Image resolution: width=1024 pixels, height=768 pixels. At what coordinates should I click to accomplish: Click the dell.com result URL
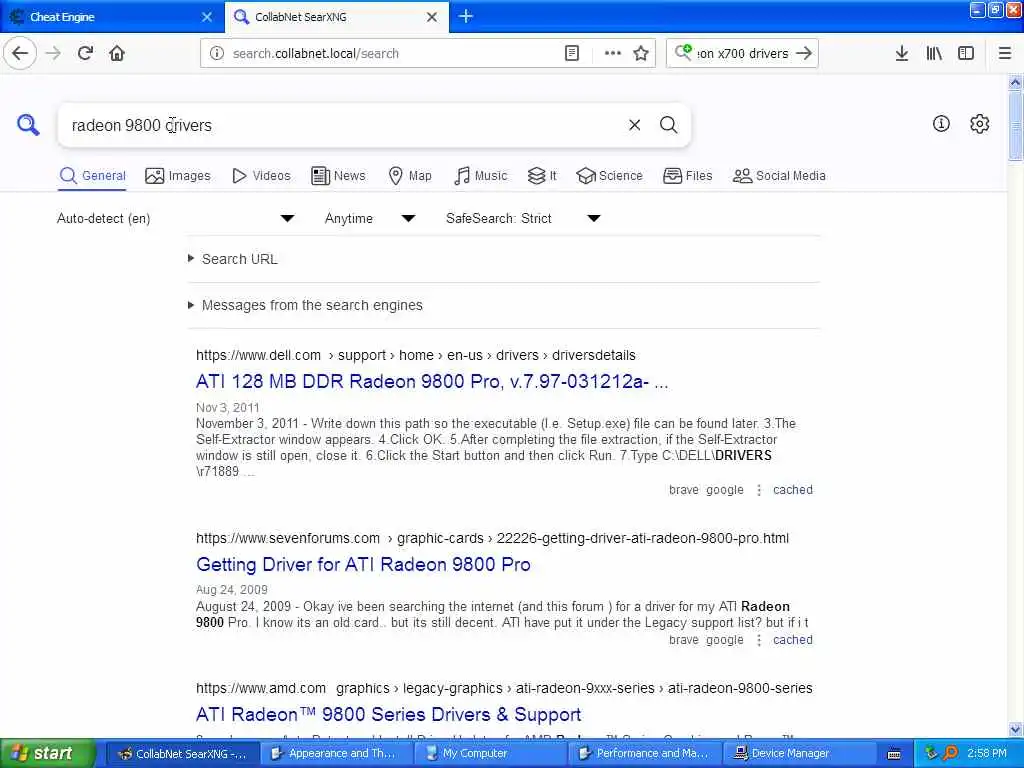(x=415, y=355)
